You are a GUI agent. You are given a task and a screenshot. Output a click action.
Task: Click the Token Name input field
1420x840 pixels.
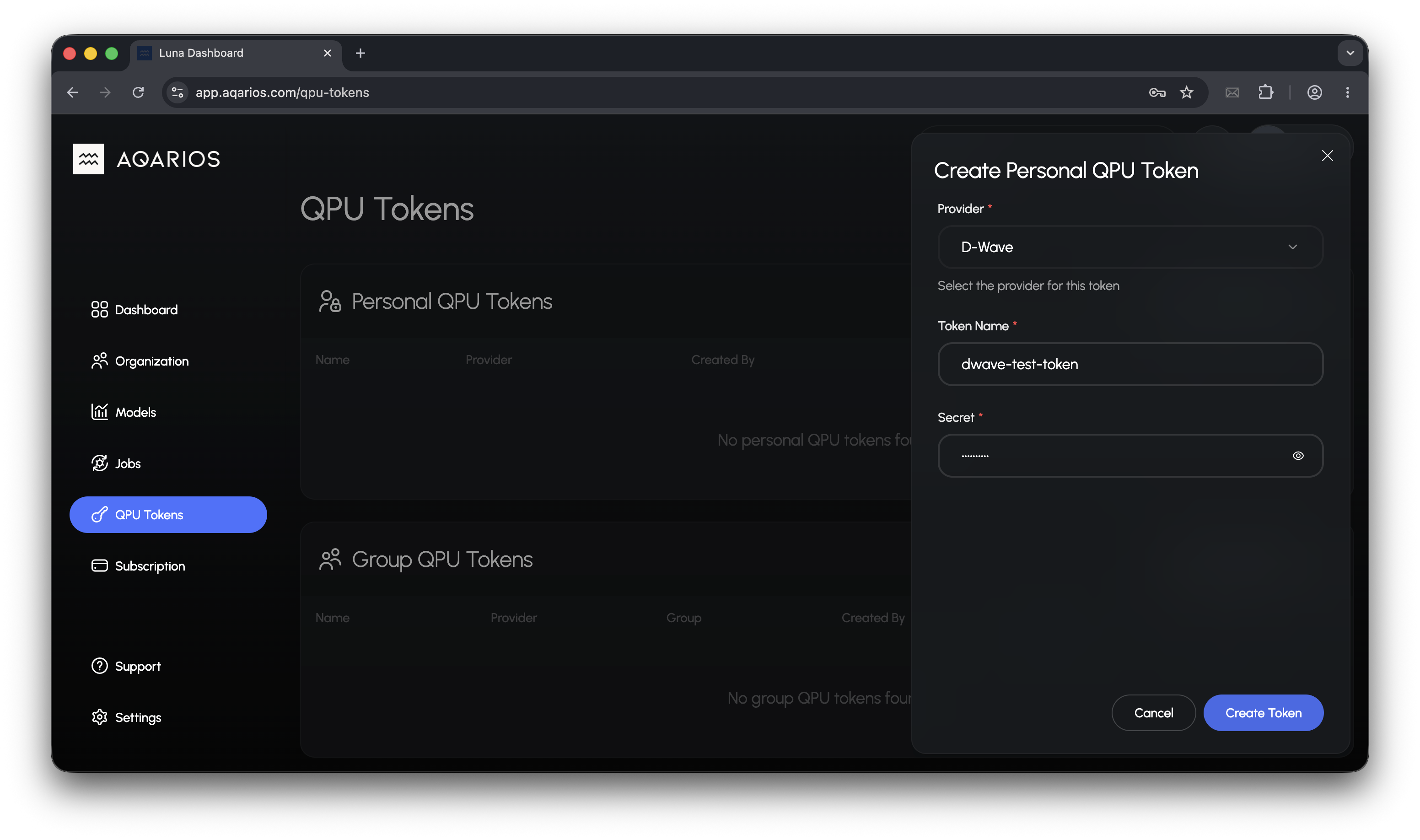[x=1130, y=364]
